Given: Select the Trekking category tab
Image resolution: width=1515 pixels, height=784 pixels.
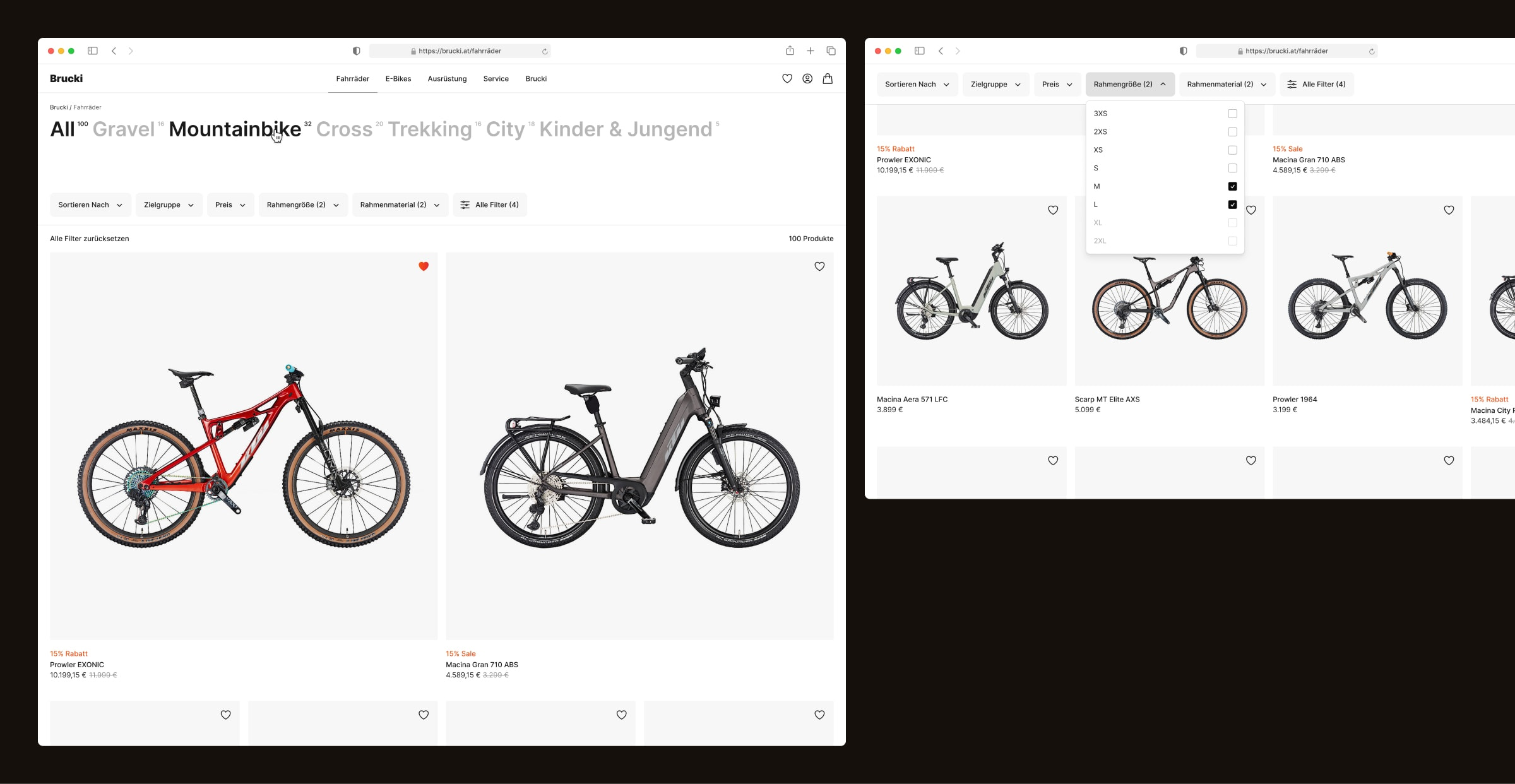Looking at the screenshot, I should 430,129.
